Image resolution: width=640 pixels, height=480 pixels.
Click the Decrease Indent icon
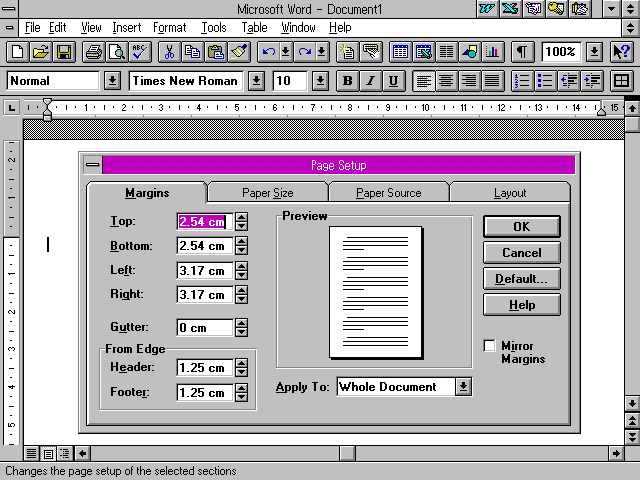(569, 81)
